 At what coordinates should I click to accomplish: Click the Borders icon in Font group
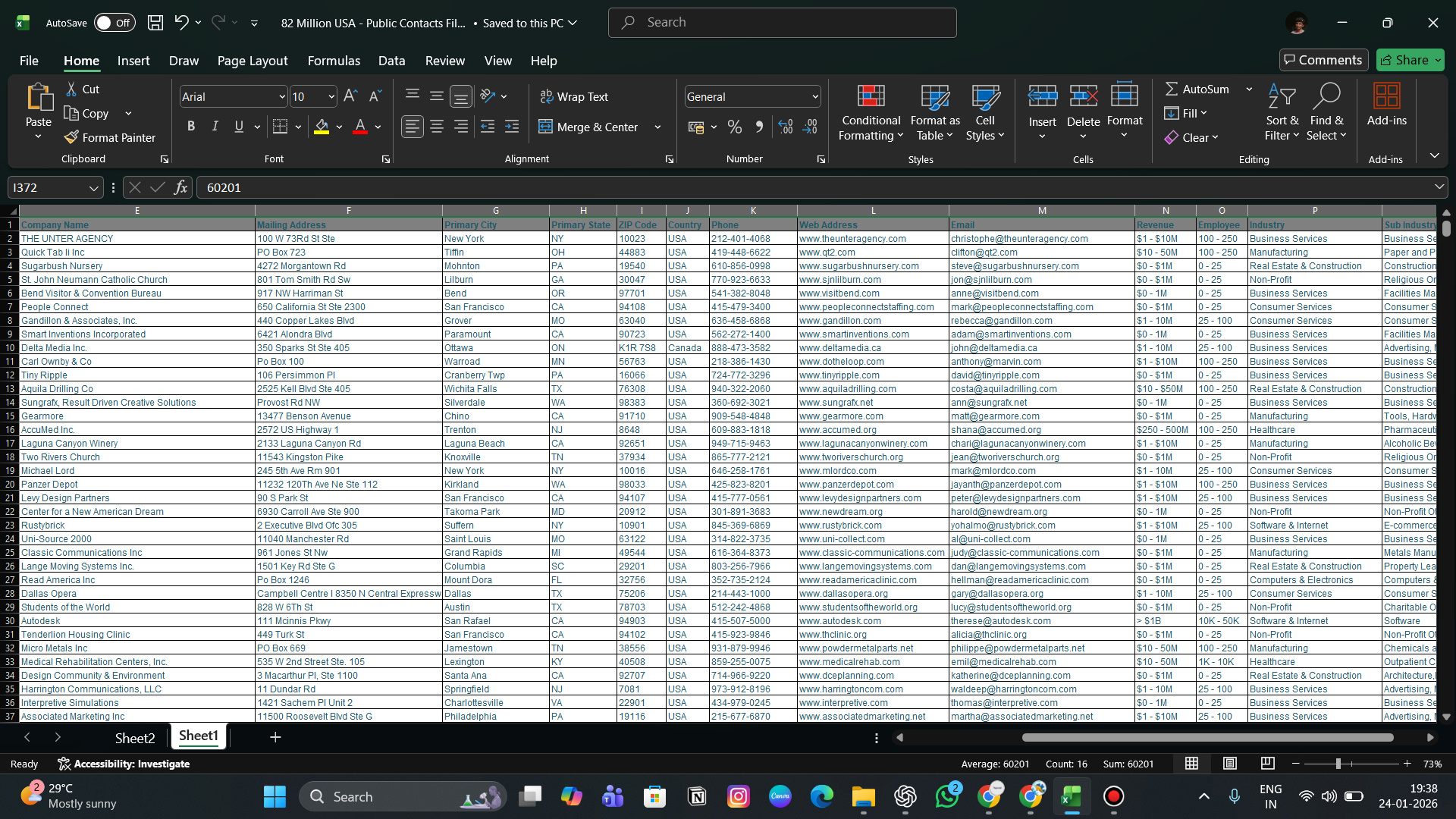[280, 127]
